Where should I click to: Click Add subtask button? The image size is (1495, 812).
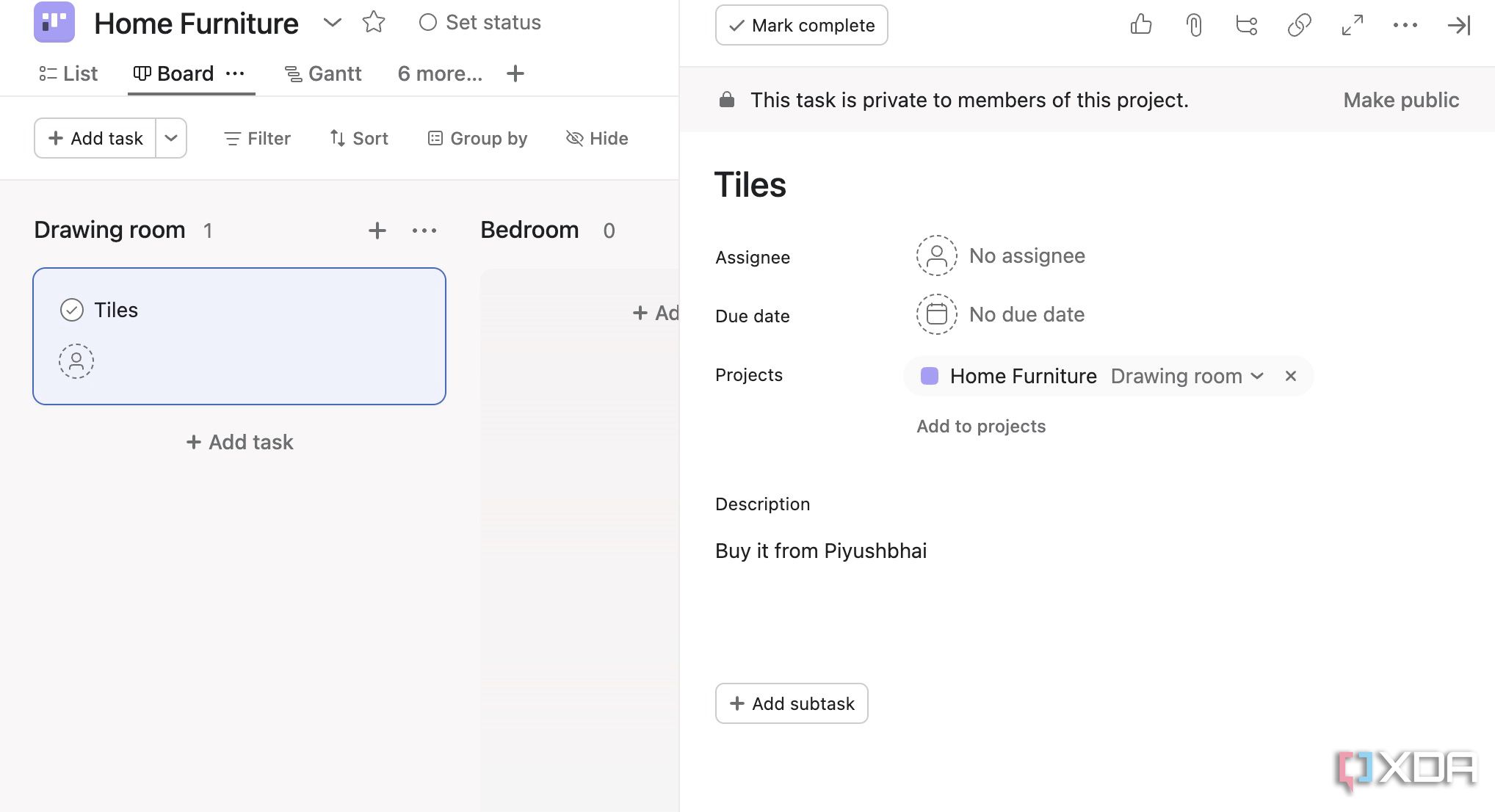tap(791, 703)
